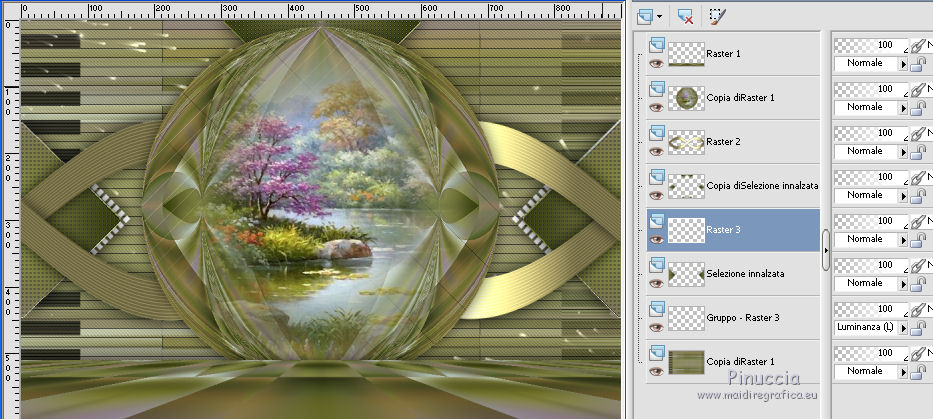Click opacity slider of striped Copia diRaster 1
933x419 pixels.
click(x=872, y=354)
